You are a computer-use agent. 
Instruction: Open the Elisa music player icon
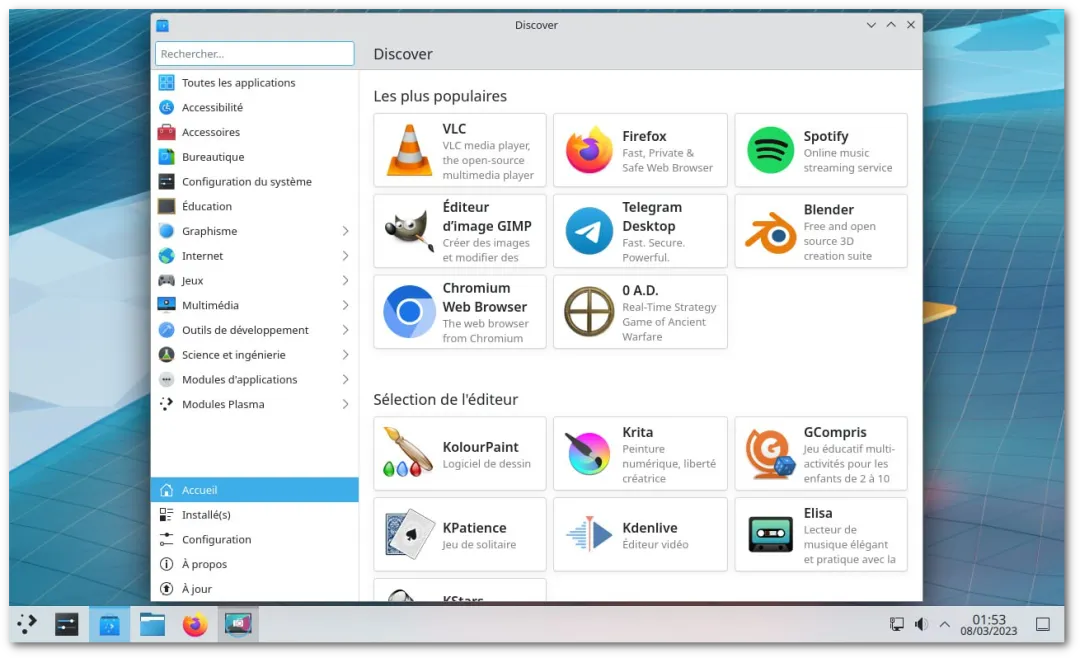coord(770,534)
